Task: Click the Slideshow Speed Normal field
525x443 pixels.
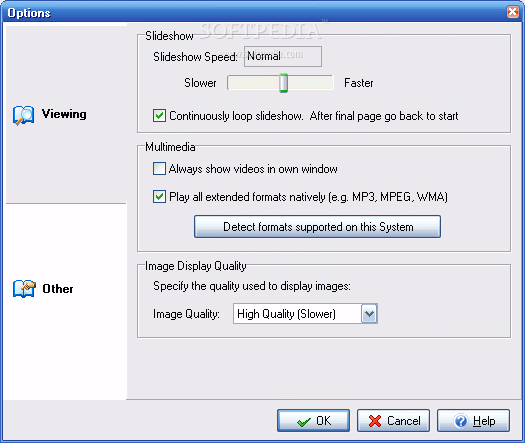Action: [283, 56]
